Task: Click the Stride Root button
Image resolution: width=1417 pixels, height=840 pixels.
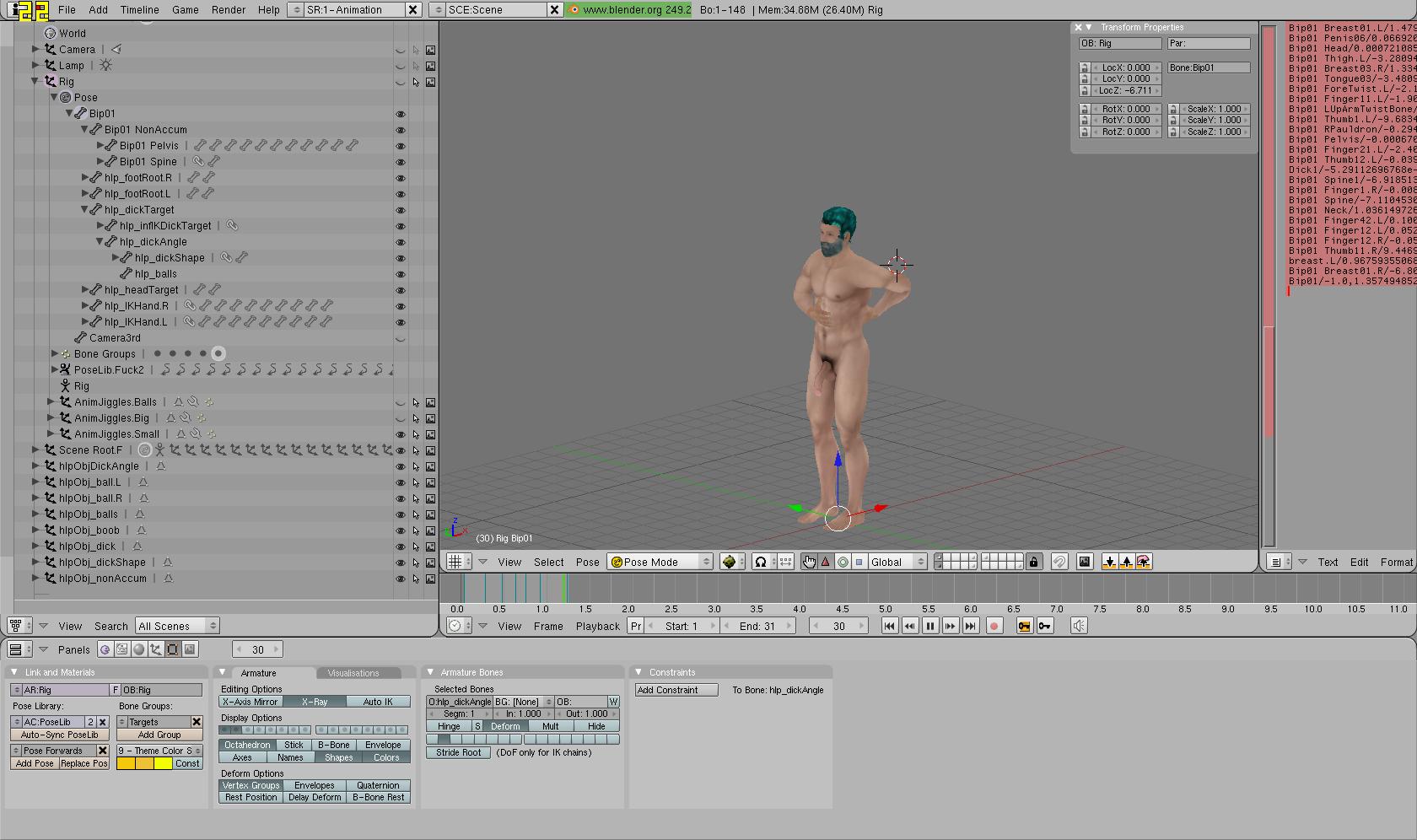Action: click(x=459, y=752)
